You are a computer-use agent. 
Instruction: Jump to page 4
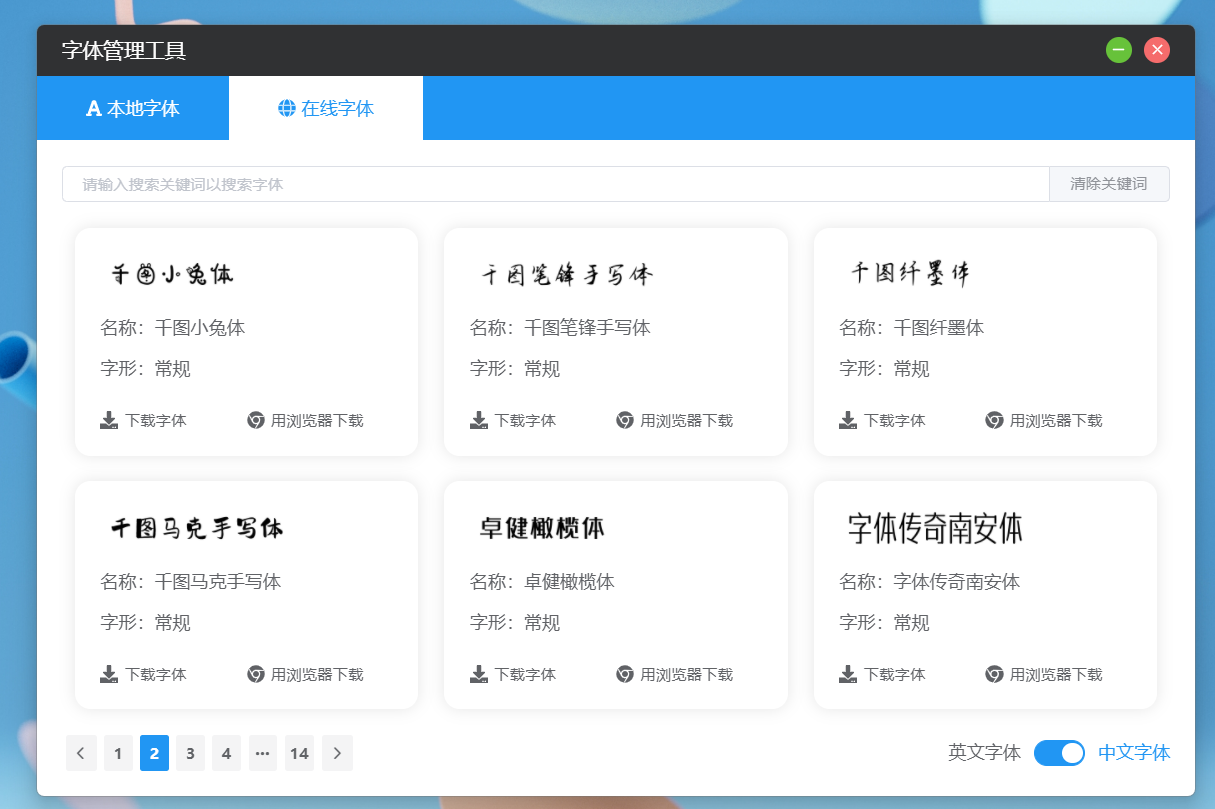click(227, 753)
